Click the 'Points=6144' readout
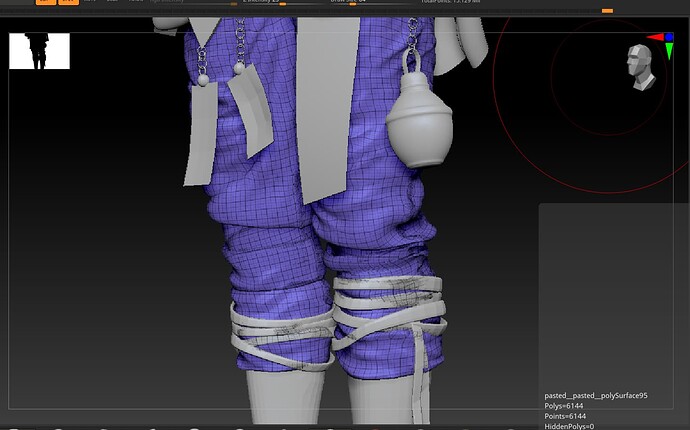The width and height of the screenshot is (690, 430). [x=565, y=416]
